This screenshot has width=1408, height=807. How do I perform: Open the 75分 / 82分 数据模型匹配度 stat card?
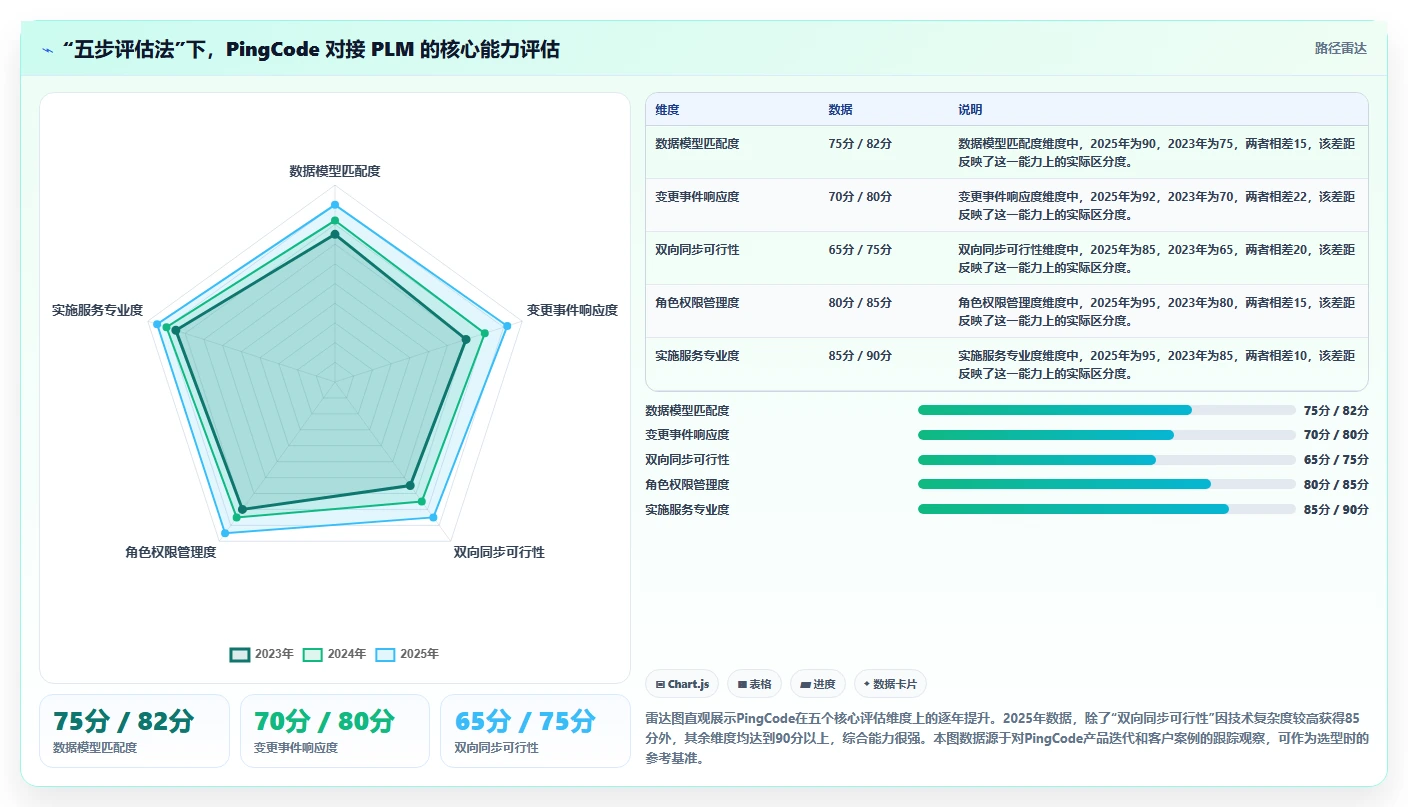[x=134, y=731]
